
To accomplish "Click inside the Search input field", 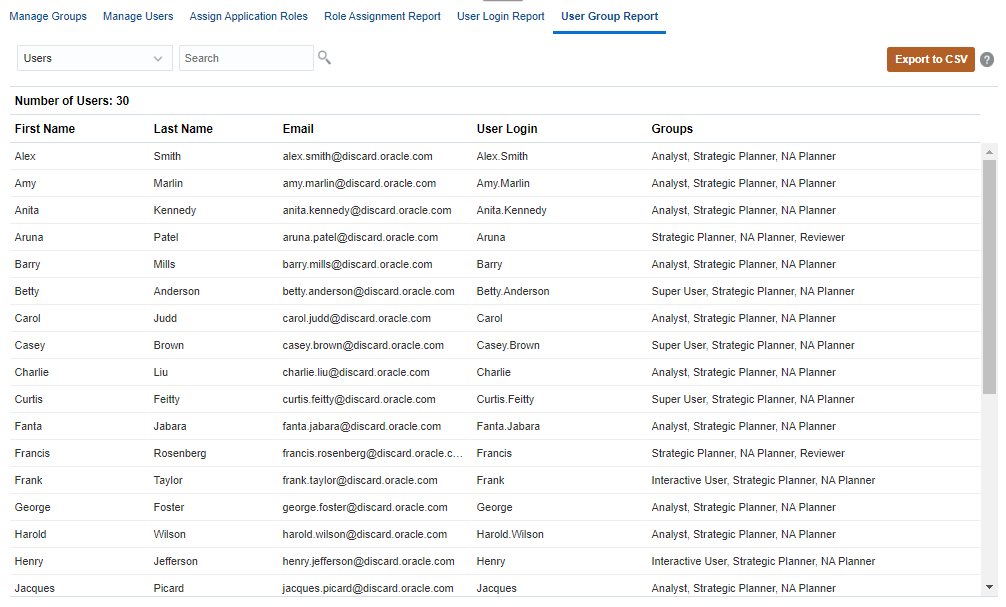I will (246, 58).
